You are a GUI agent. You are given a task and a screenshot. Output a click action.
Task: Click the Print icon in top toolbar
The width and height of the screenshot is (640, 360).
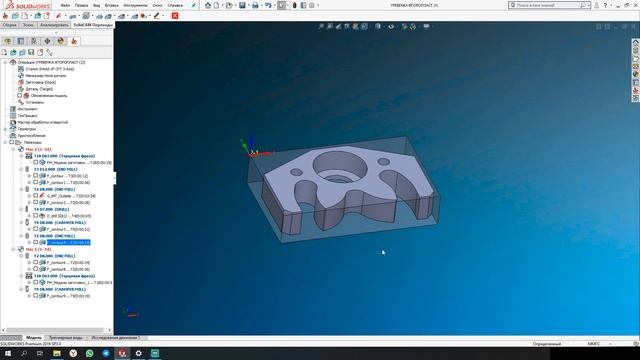click(x=255, y=5)
